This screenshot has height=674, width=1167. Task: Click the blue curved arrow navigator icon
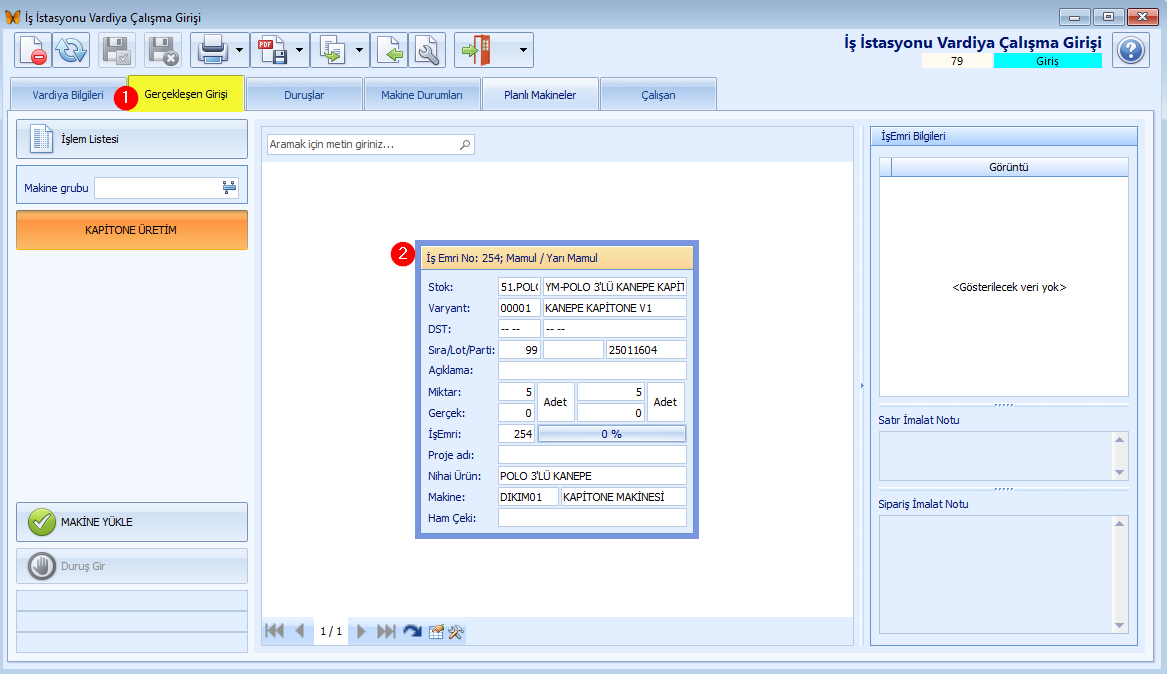(x=412, y=632)
